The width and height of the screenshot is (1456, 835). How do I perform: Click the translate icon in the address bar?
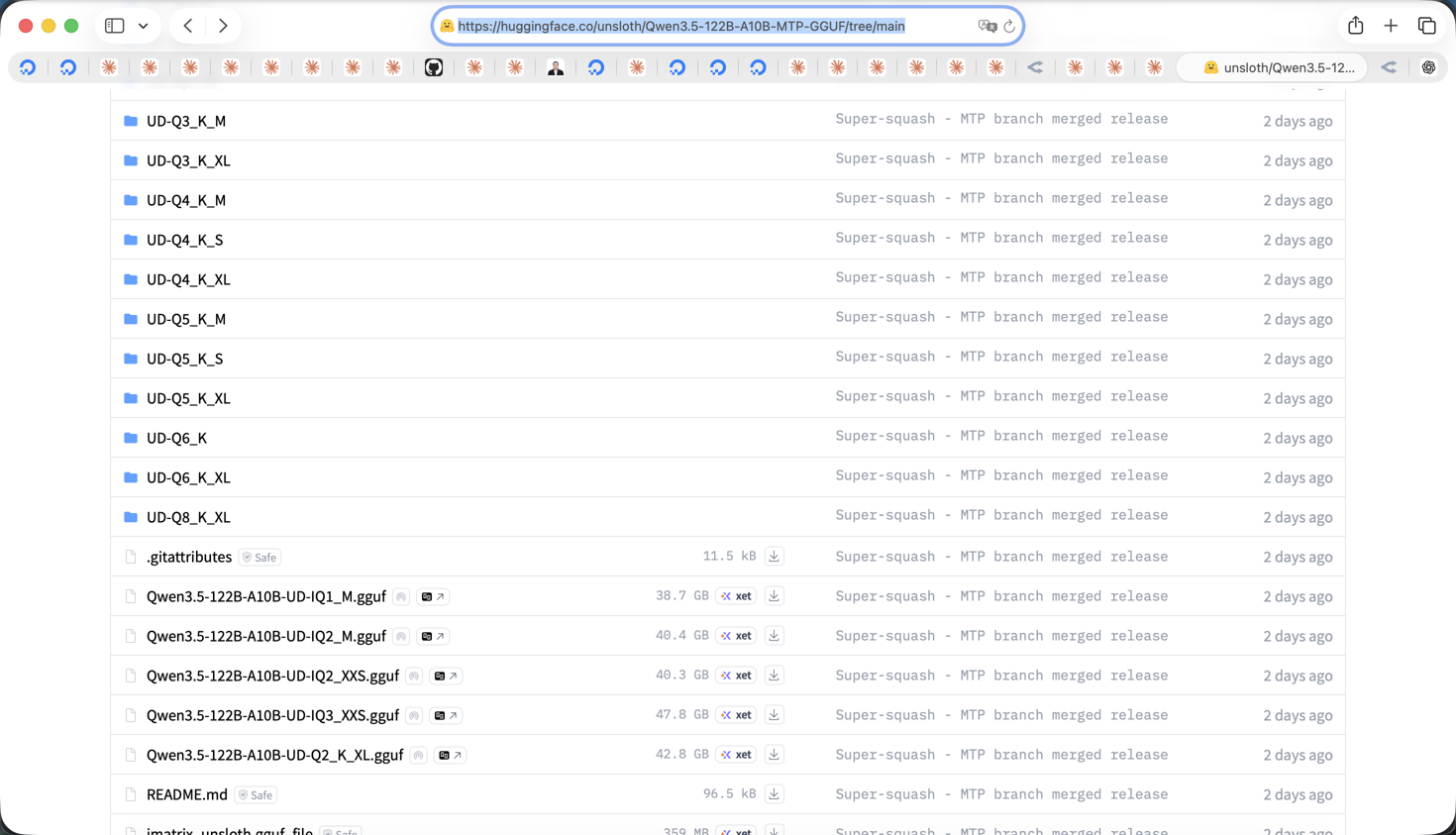(987, 27)
